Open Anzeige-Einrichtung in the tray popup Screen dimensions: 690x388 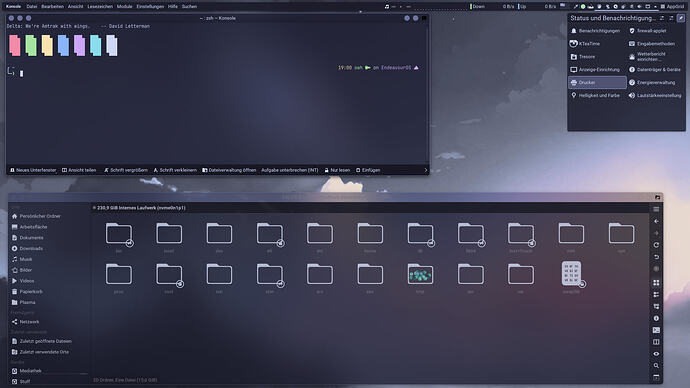(x=597, y=70)
